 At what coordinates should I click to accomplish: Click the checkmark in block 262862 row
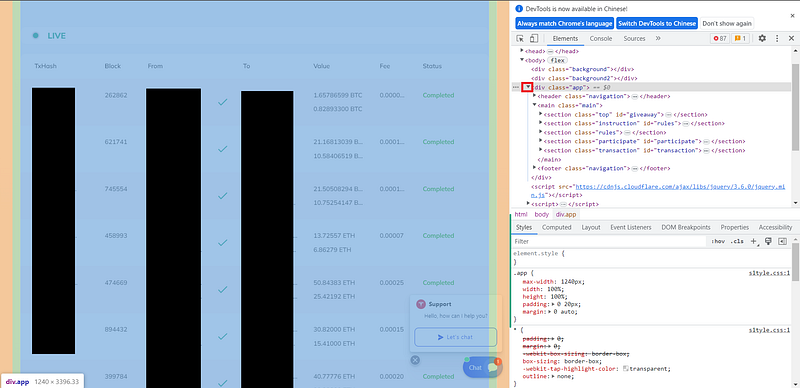click(222, 102)
